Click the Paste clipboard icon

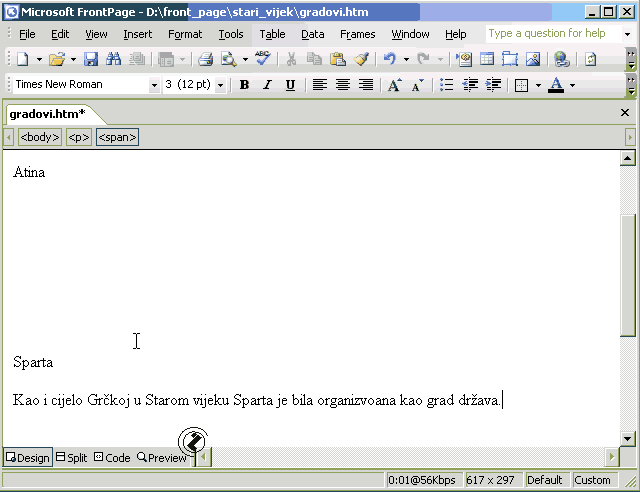(x=337, y=60)
